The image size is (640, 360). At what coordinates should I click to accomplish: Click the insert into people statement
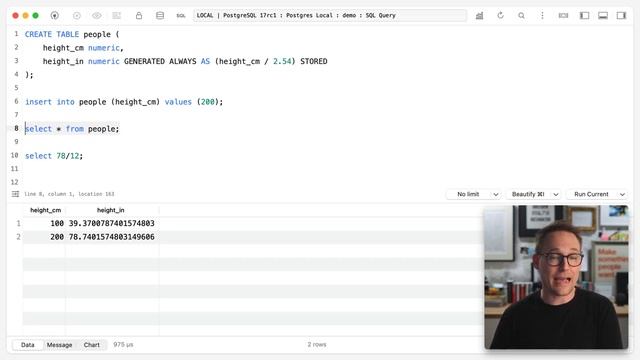tap(124, 102)
